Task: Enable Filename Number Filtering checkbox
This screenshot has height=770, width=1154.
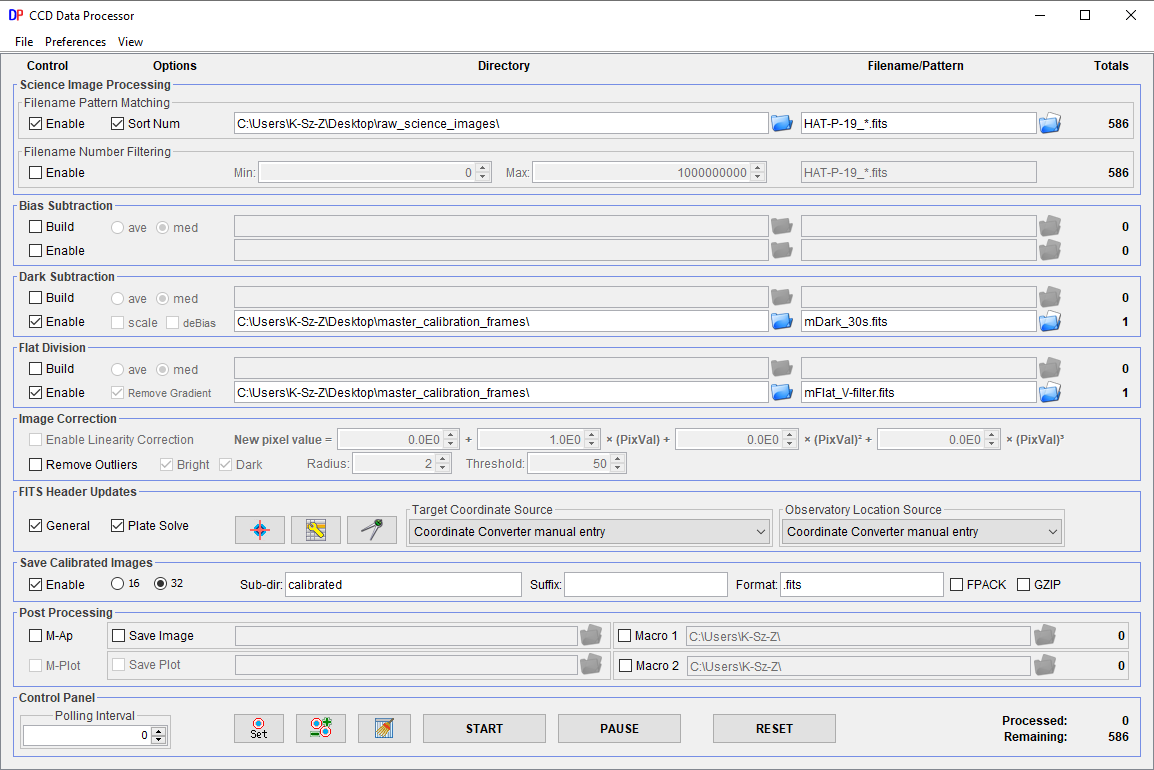Action: (36, 173)
